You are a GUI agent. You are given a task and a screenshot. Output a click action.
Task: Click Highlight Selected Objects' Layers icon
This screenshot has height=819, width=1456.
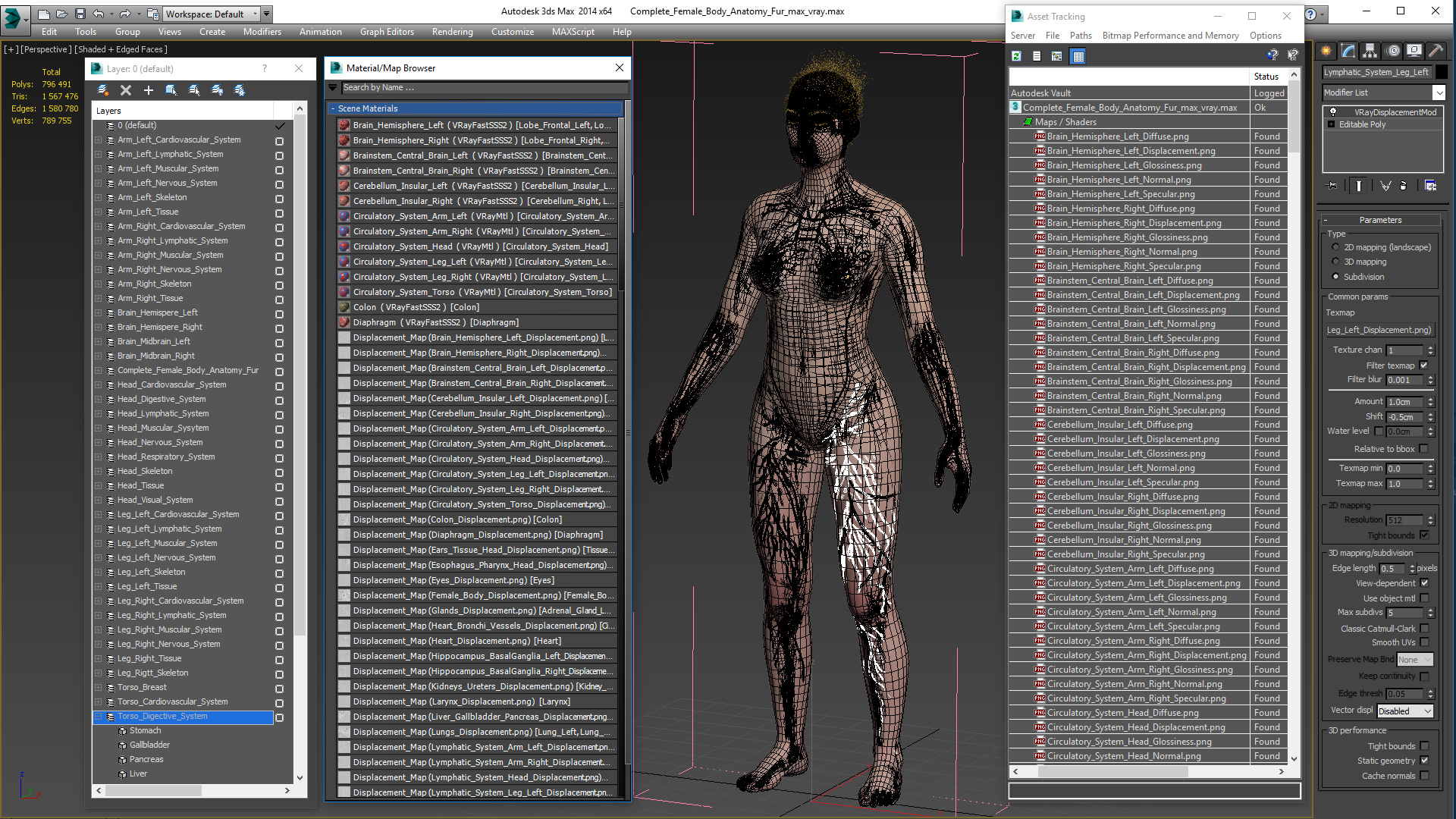(x=194, y=90)
